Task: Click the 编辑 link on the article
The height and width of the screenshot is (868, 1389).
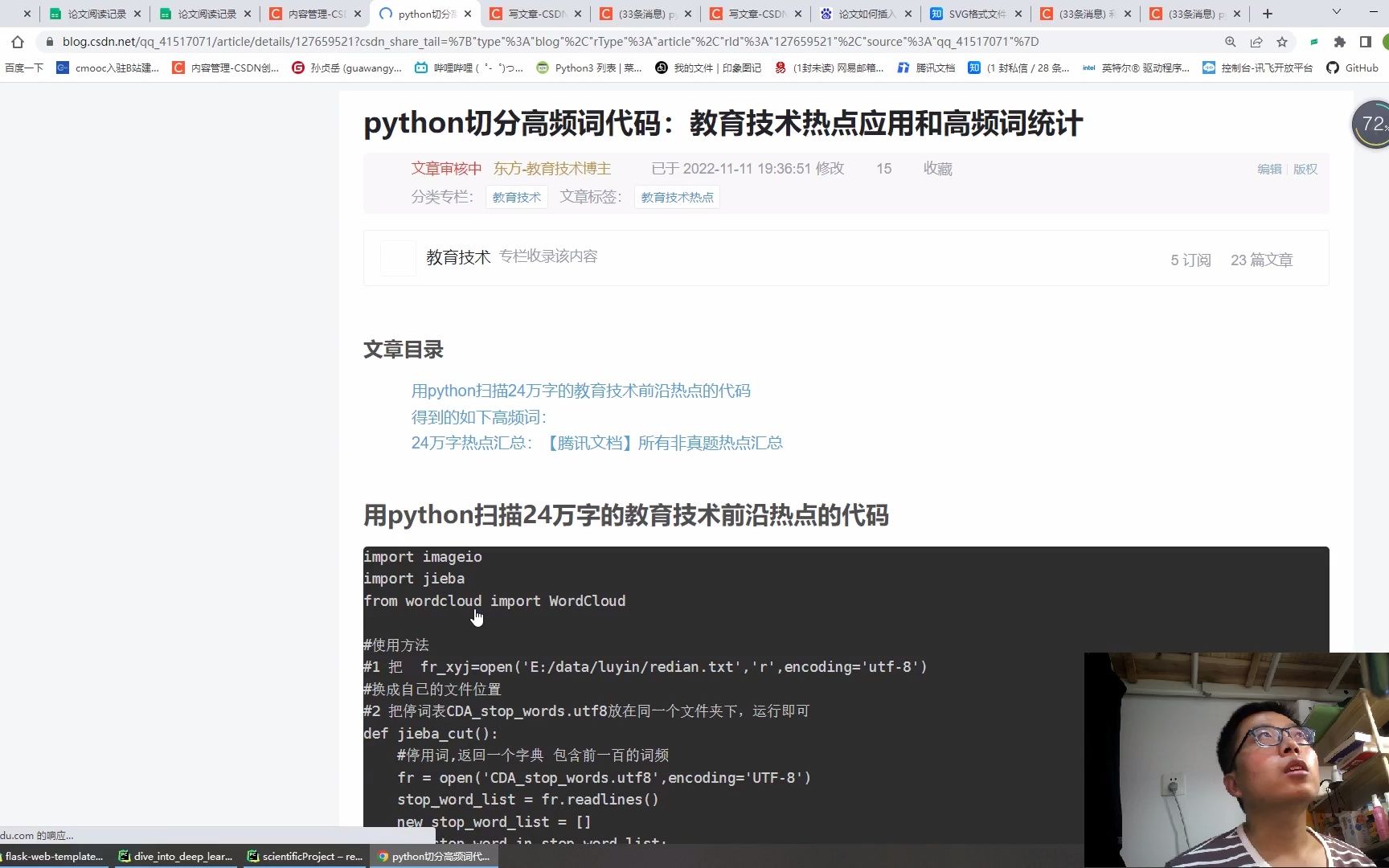Action: pos(1268,169)
